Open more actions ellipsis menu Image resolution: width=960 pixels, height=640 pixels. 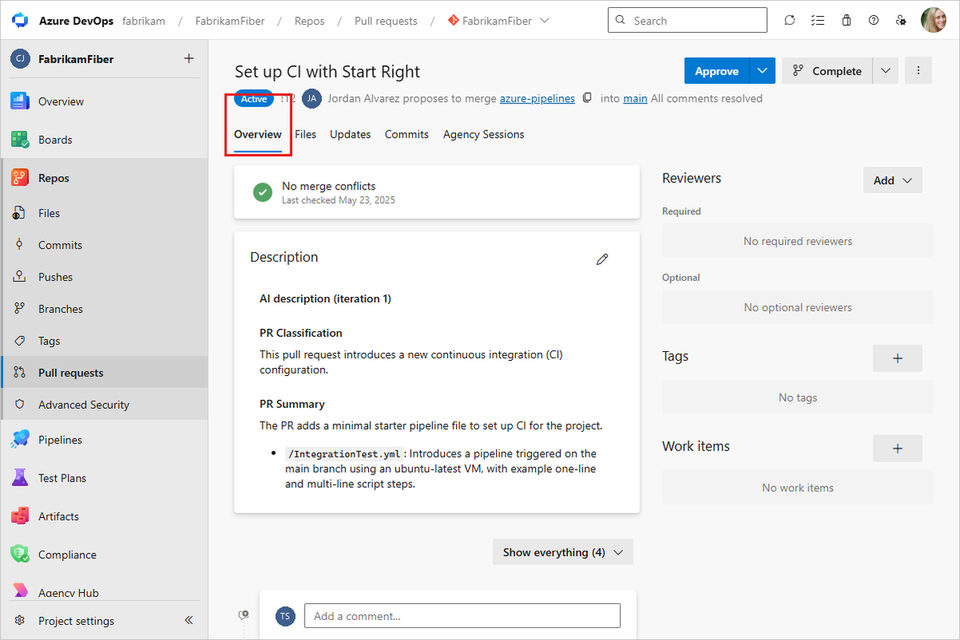[x=918, y=70]
